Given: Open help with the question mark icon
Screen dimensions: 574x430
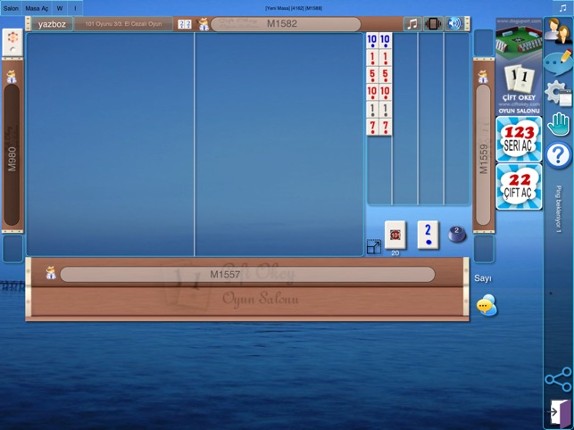Looking at the screenshot, I should point(558,156).
